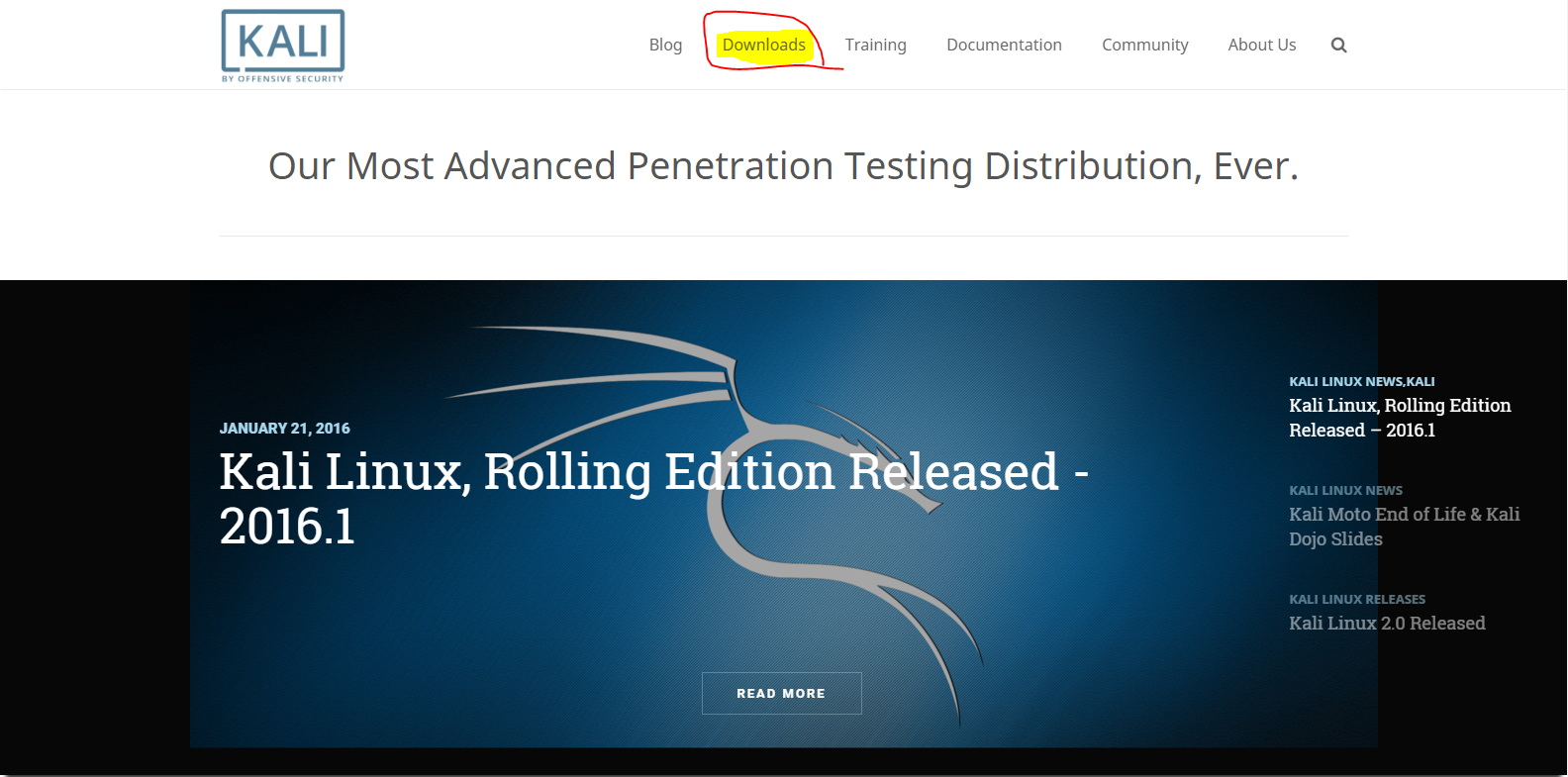Open Kali Linux 2.0 Released post

click(1387, 623)
